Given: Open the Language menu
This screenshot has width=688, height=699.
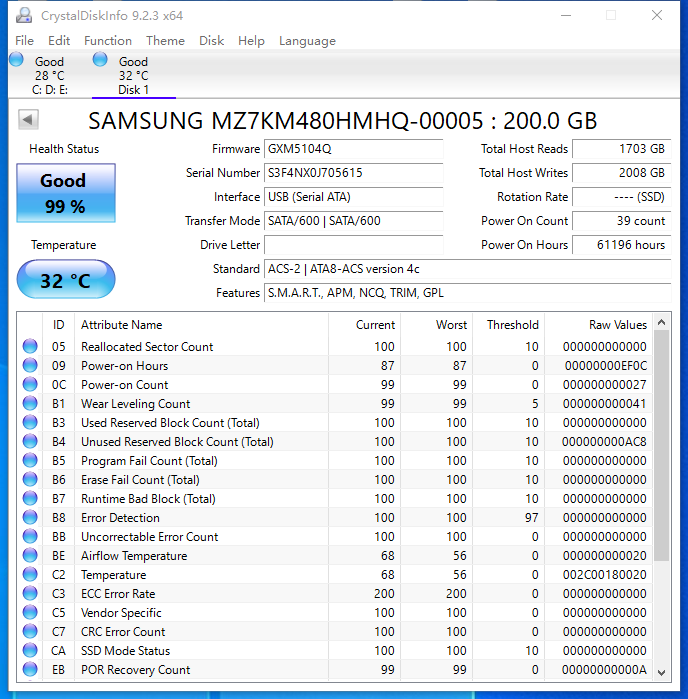Looking at the screenshot, I should coord(307,41).
